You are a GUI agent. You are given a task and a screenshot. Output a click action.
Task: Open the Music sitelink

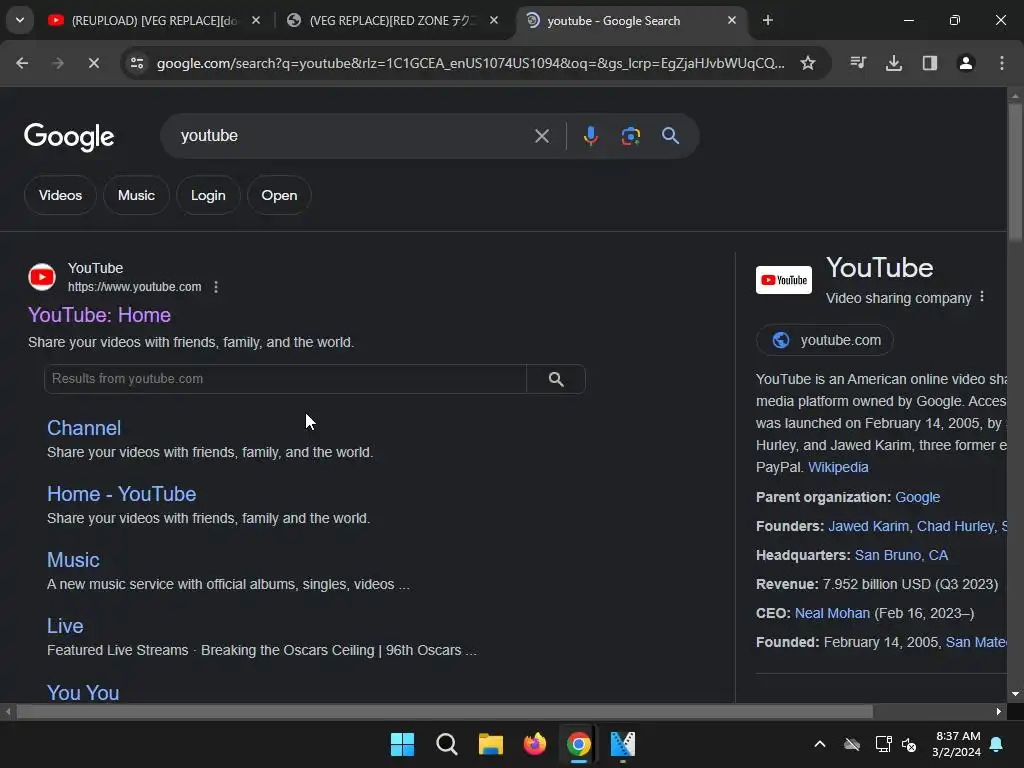coord(73,560)
